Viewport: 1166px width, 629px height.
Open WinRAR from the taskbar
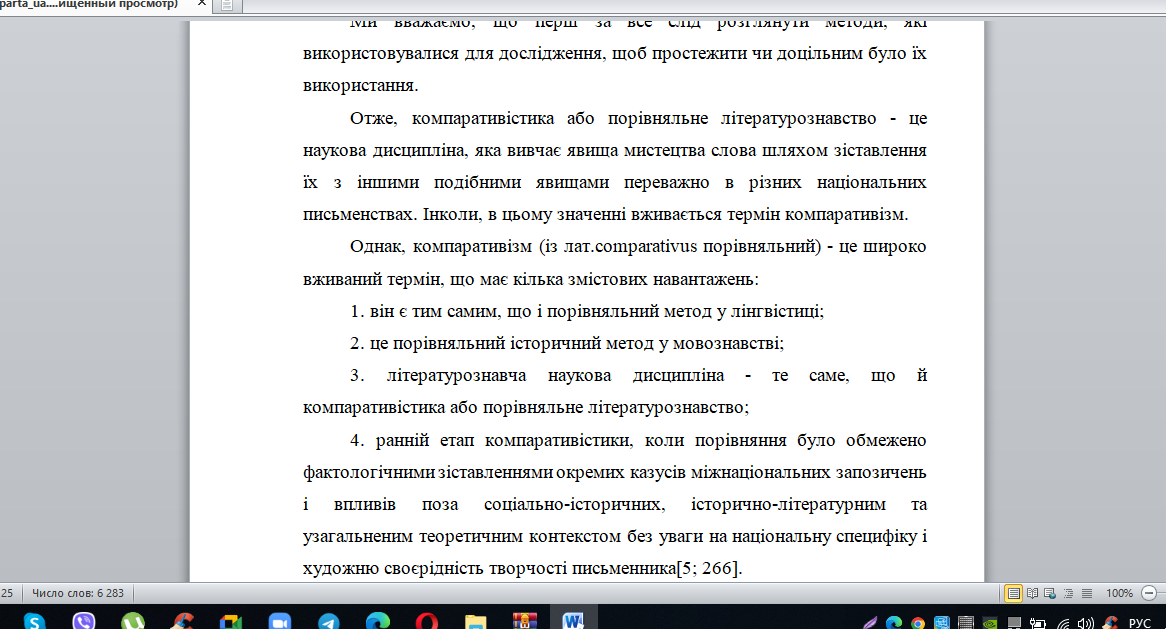[x=525, y=621]
